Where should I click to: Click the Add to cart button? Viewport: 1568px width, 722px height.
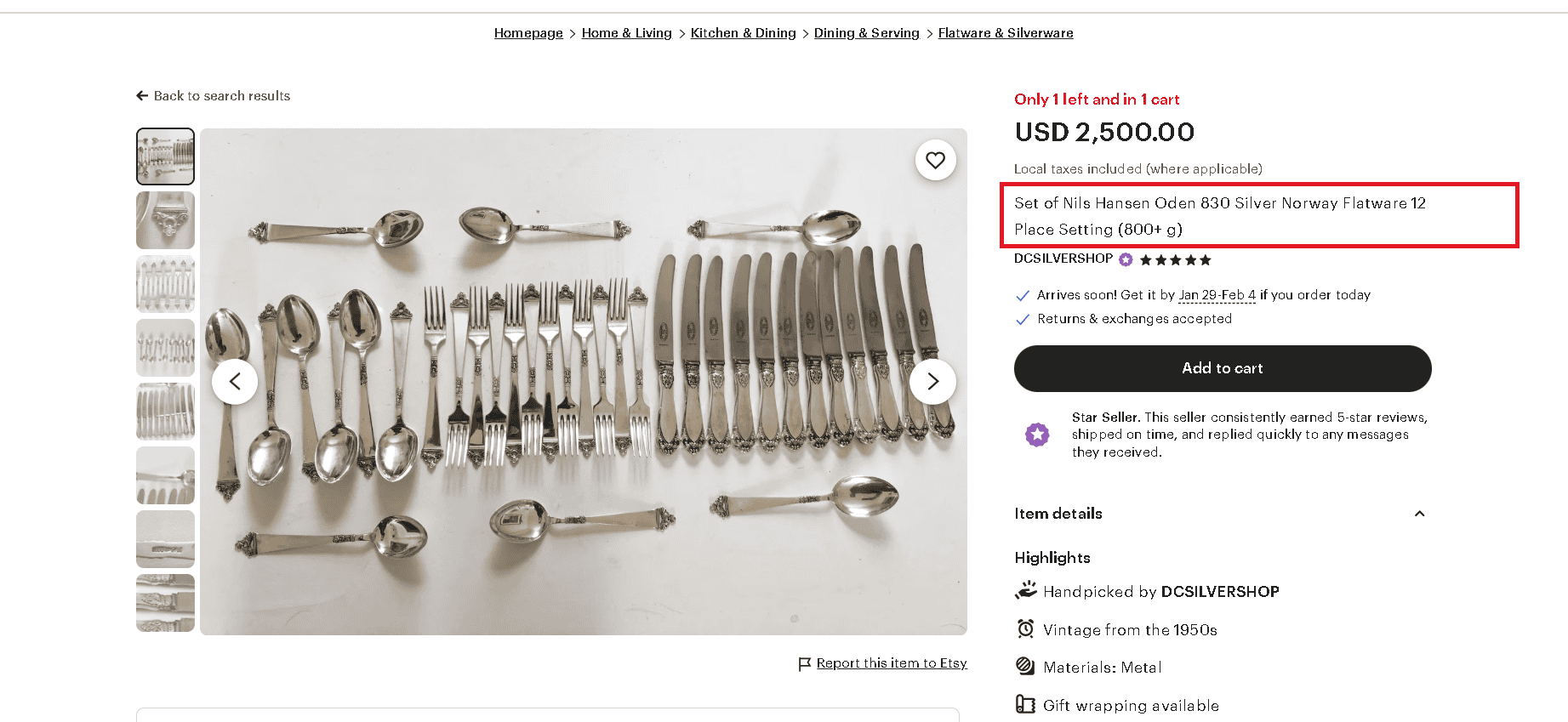(x=1222, y=368)
